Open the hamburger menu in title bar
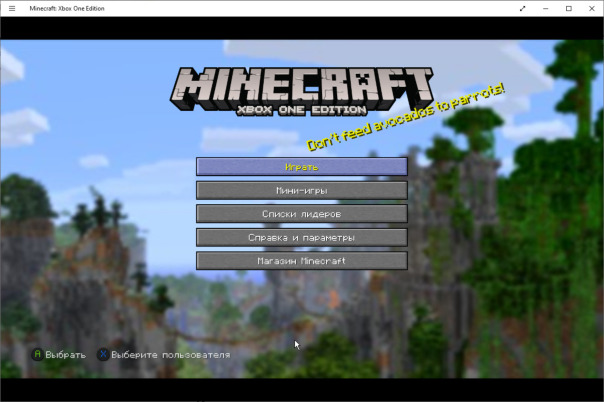Viewport: 604px width, 402px height. [12, 8]
